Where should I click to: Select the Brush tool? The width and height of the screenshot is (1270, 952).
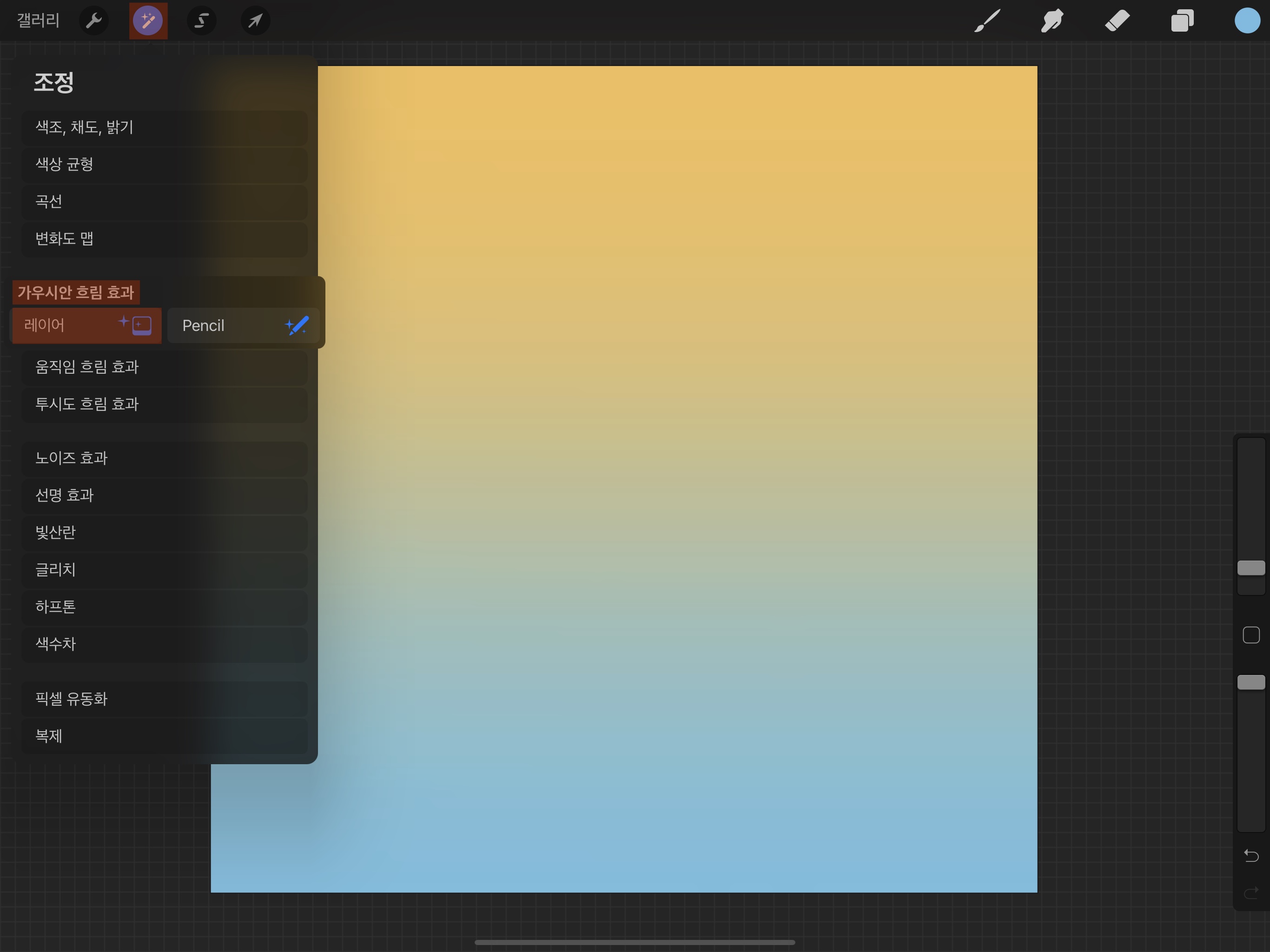point(987,21)
